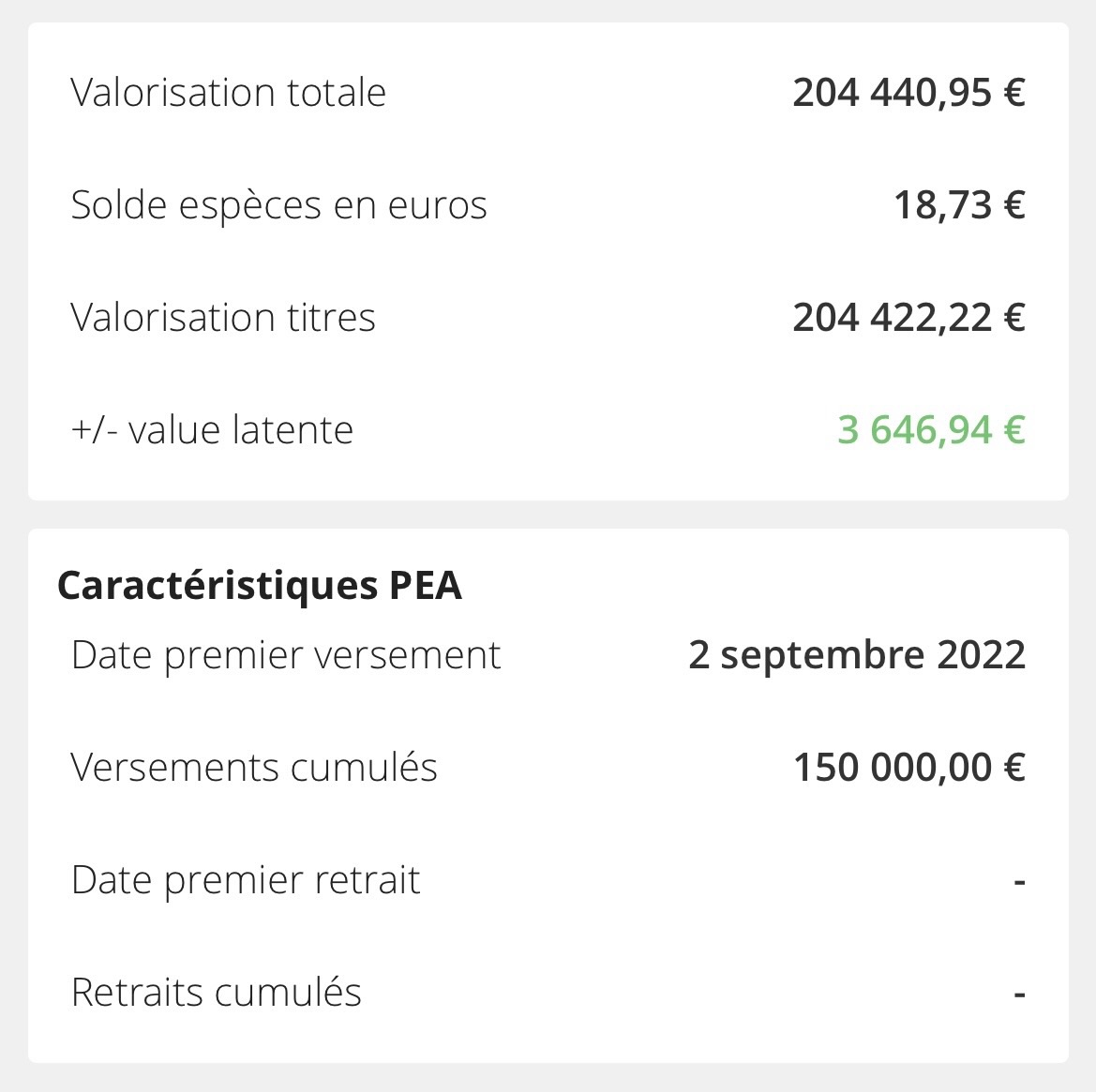The image size is (1096, 1092).
Task: Tap the green 3 646,94 € gain
Action: click(931, 430)
